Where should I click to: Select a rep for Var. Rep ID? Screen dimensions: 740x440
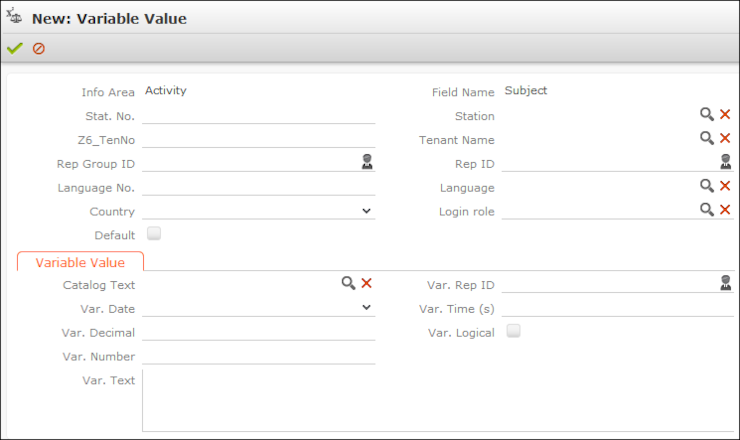coord(725,284)
